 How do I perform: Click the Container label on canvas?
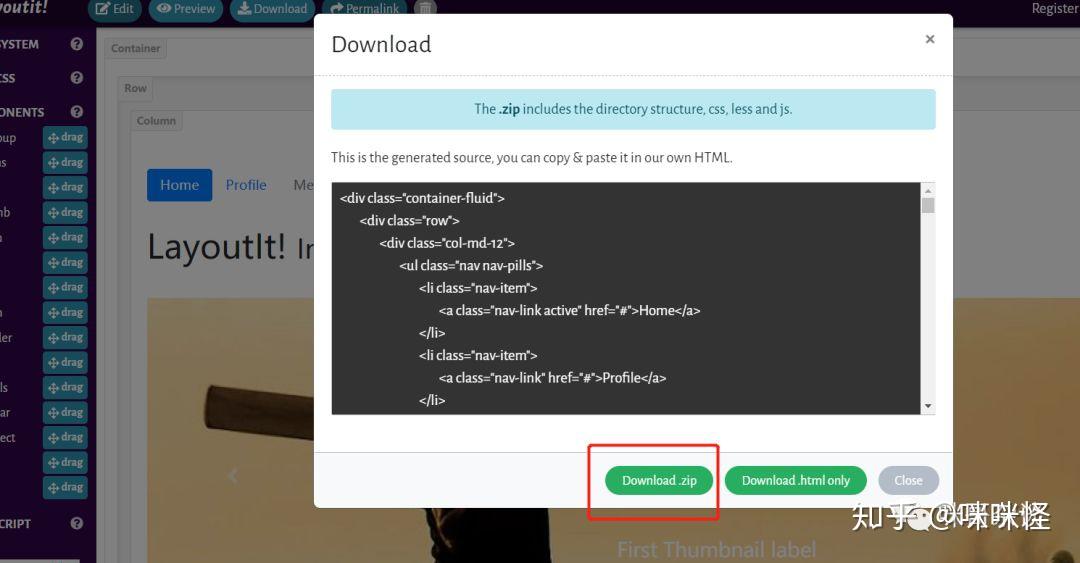click(x=136, y=48)
